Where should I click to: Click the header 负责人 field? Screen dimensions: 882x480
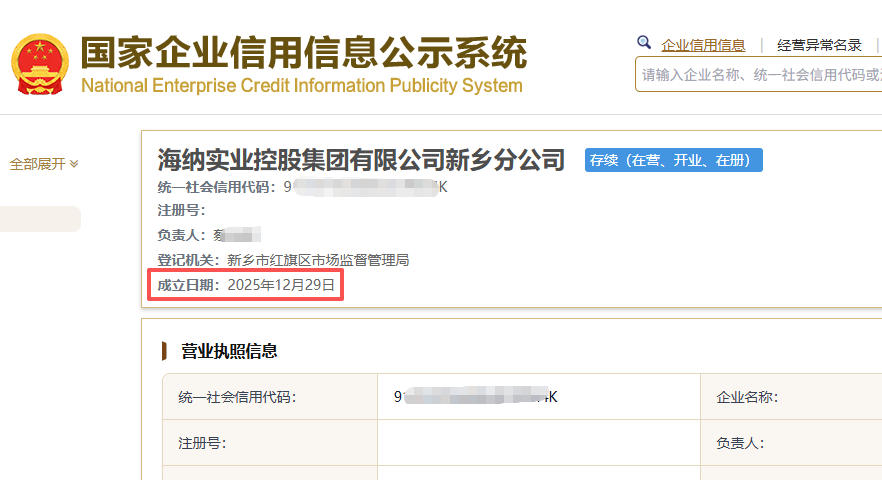click(x=209, y=235)
